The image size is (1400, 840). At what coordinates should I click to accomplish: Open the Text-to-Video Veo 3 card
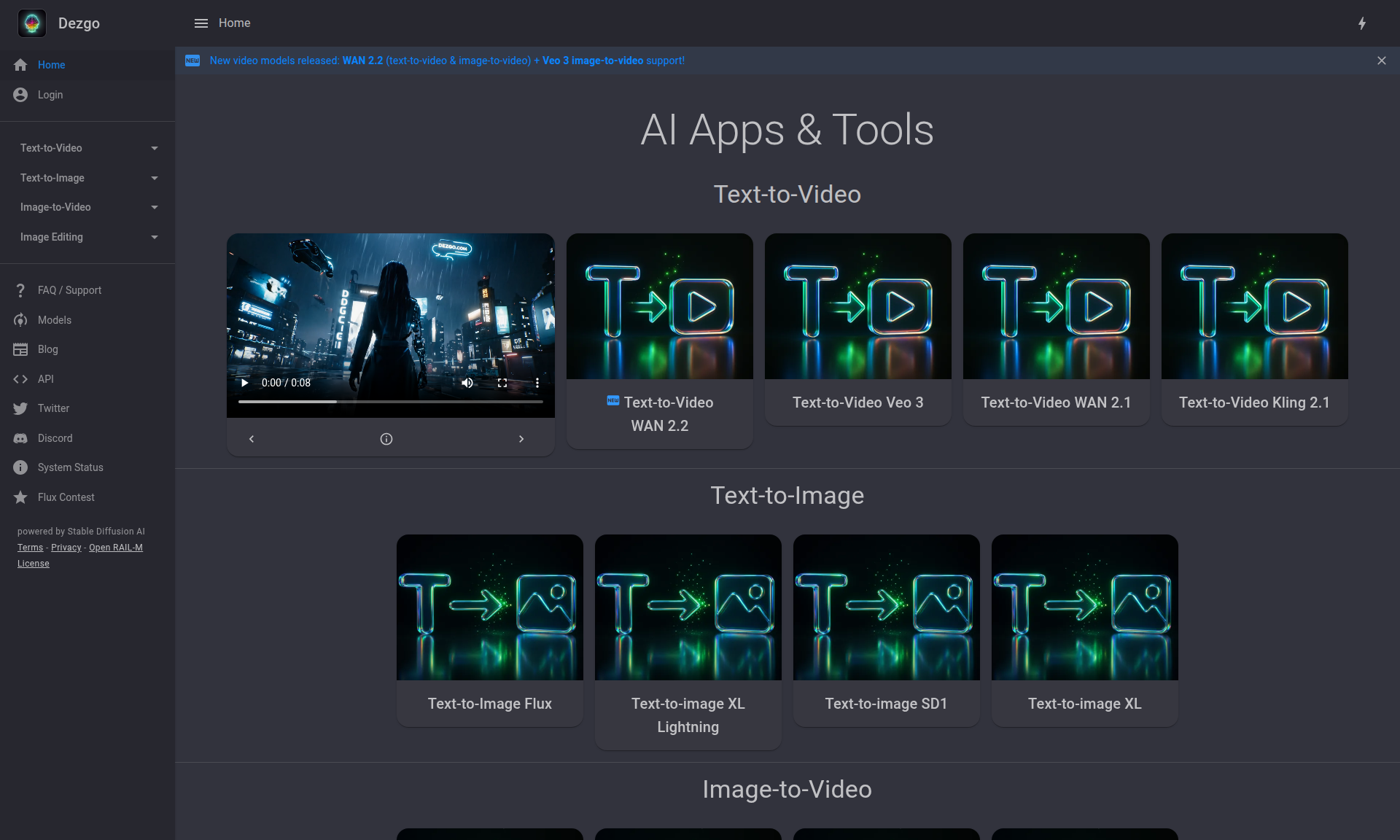(858, 330)
